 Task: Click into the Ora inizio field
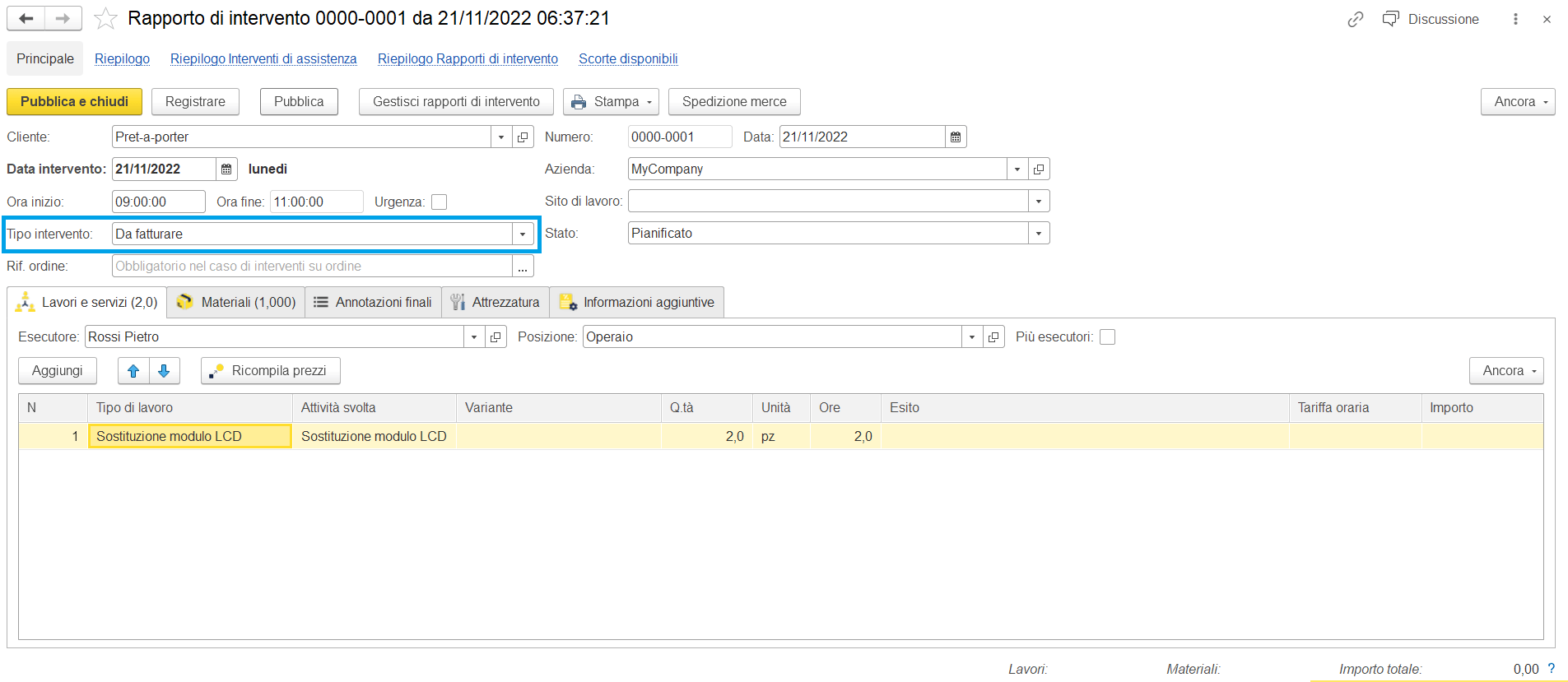click(x=159, y=202)
